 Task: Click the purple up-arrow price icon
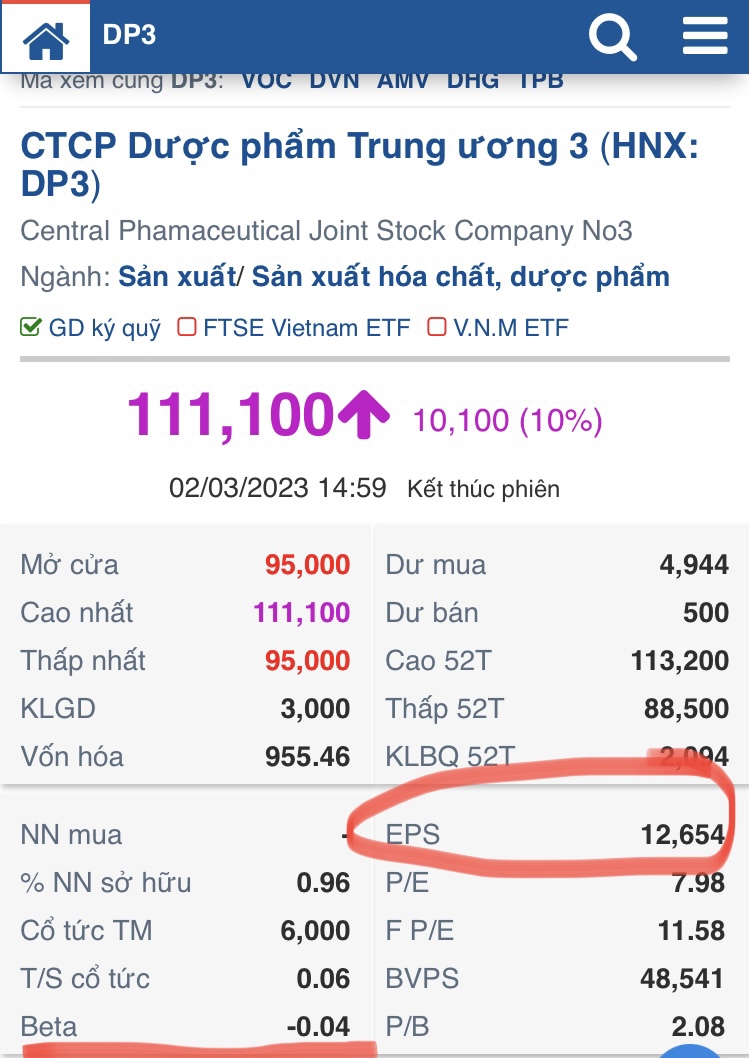(363, 414)
